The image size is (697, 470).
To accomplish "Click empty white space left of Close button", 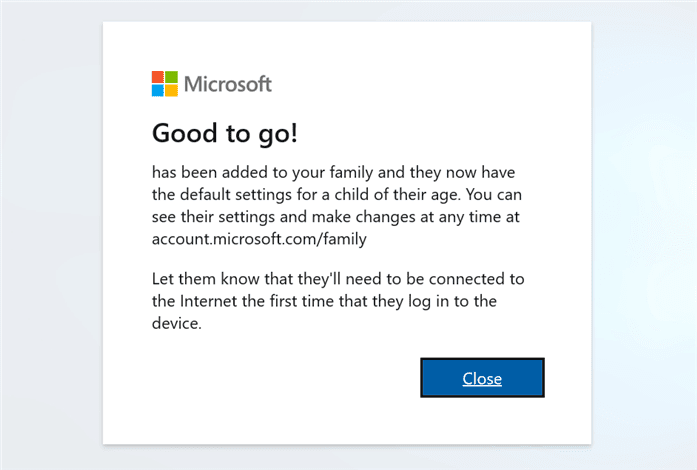I will point(284,378).
